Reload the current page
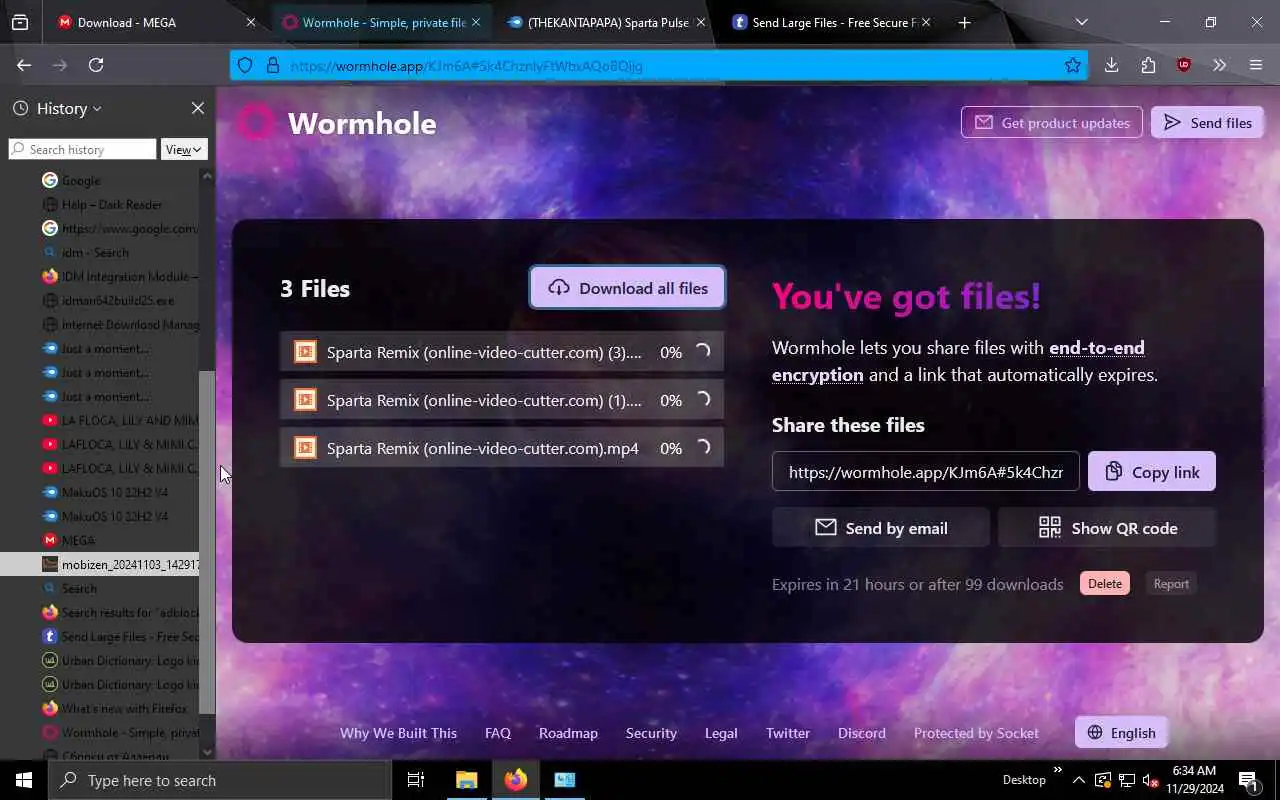 tap(96, 65)
